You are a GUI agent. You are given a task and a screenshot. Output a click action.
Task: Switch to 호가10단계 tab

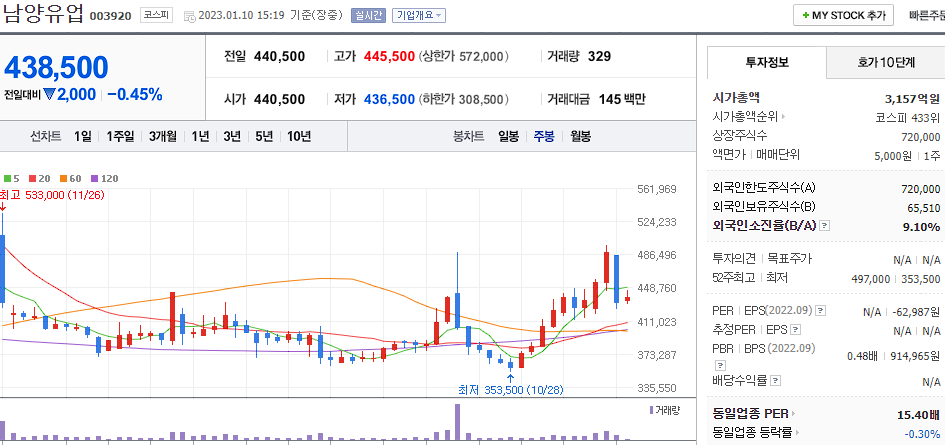(x=885, y=62)
